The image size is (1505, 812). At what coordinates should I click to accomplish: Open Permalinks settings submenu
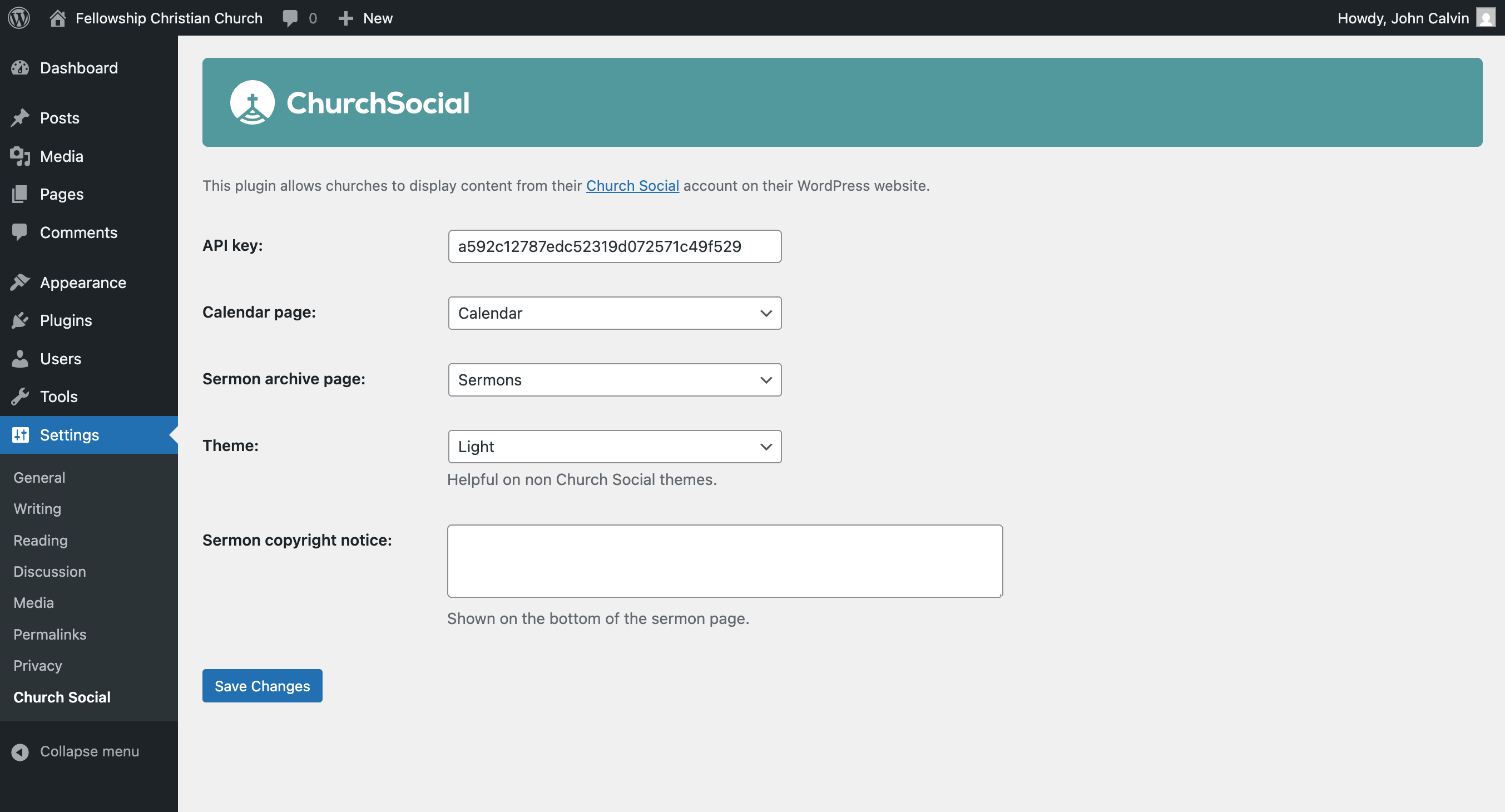tap(49, 634)
